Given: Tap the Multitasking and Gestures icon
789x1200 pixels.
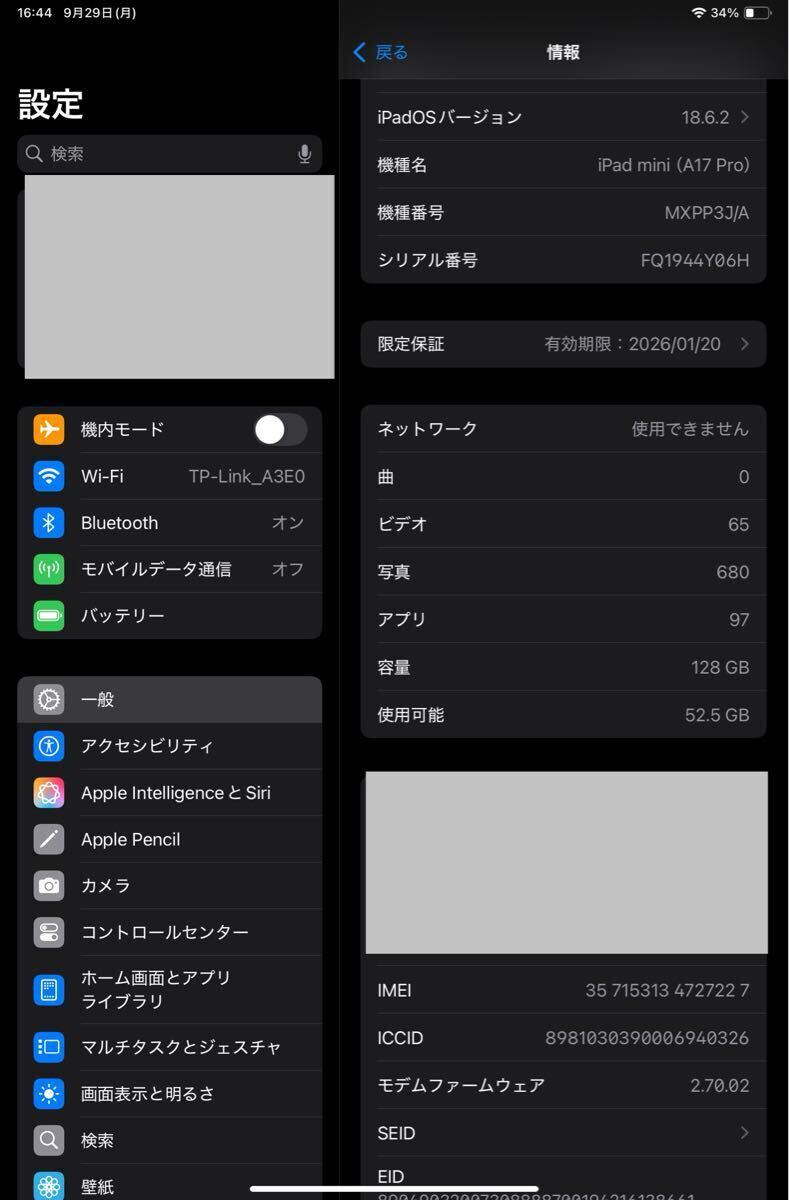Looking at the screenshot, I should pyautogui.click(x=49, y=1047).
